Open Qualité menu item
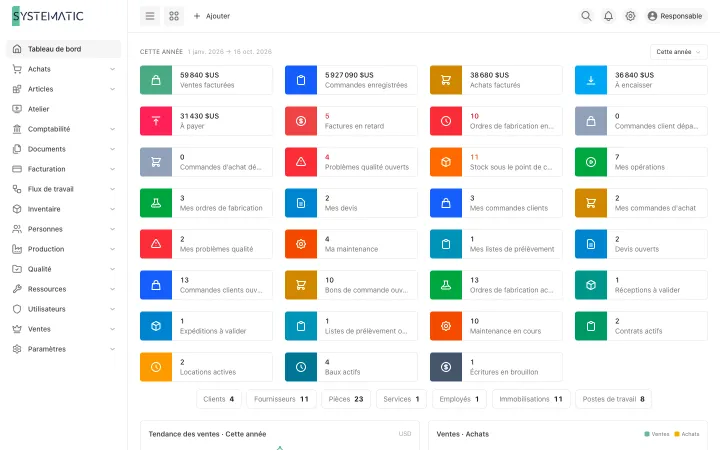 (x=63, y=269)
